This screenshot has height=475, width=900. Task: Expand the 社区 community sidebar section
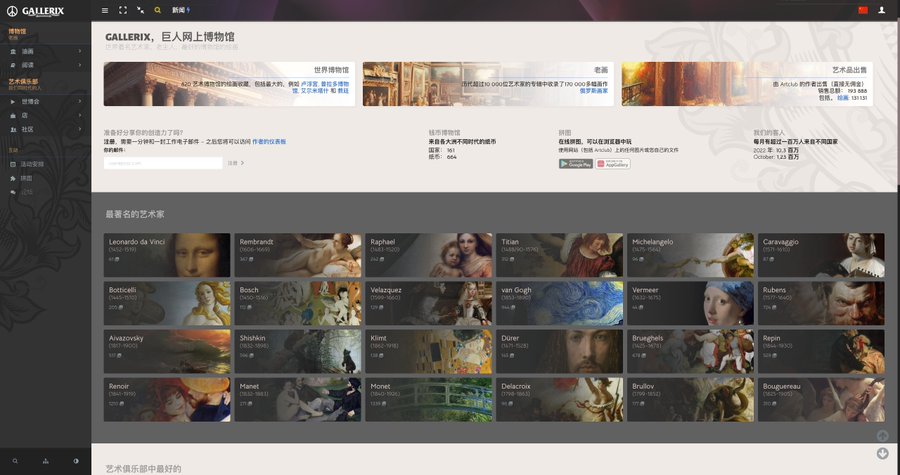[x=45, y=130]
